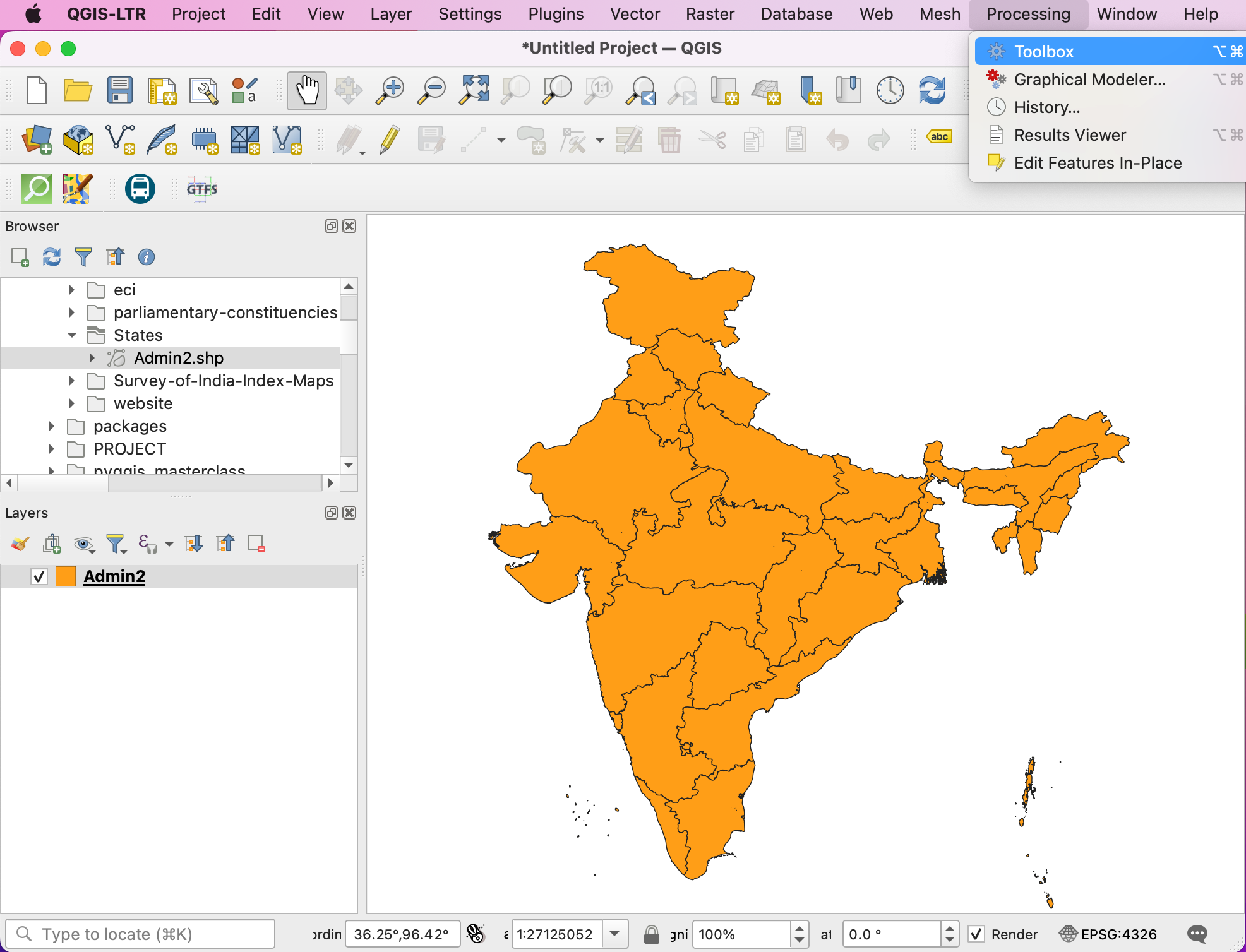Click the EPSG:4326 CRS button

pos(1109,934)
